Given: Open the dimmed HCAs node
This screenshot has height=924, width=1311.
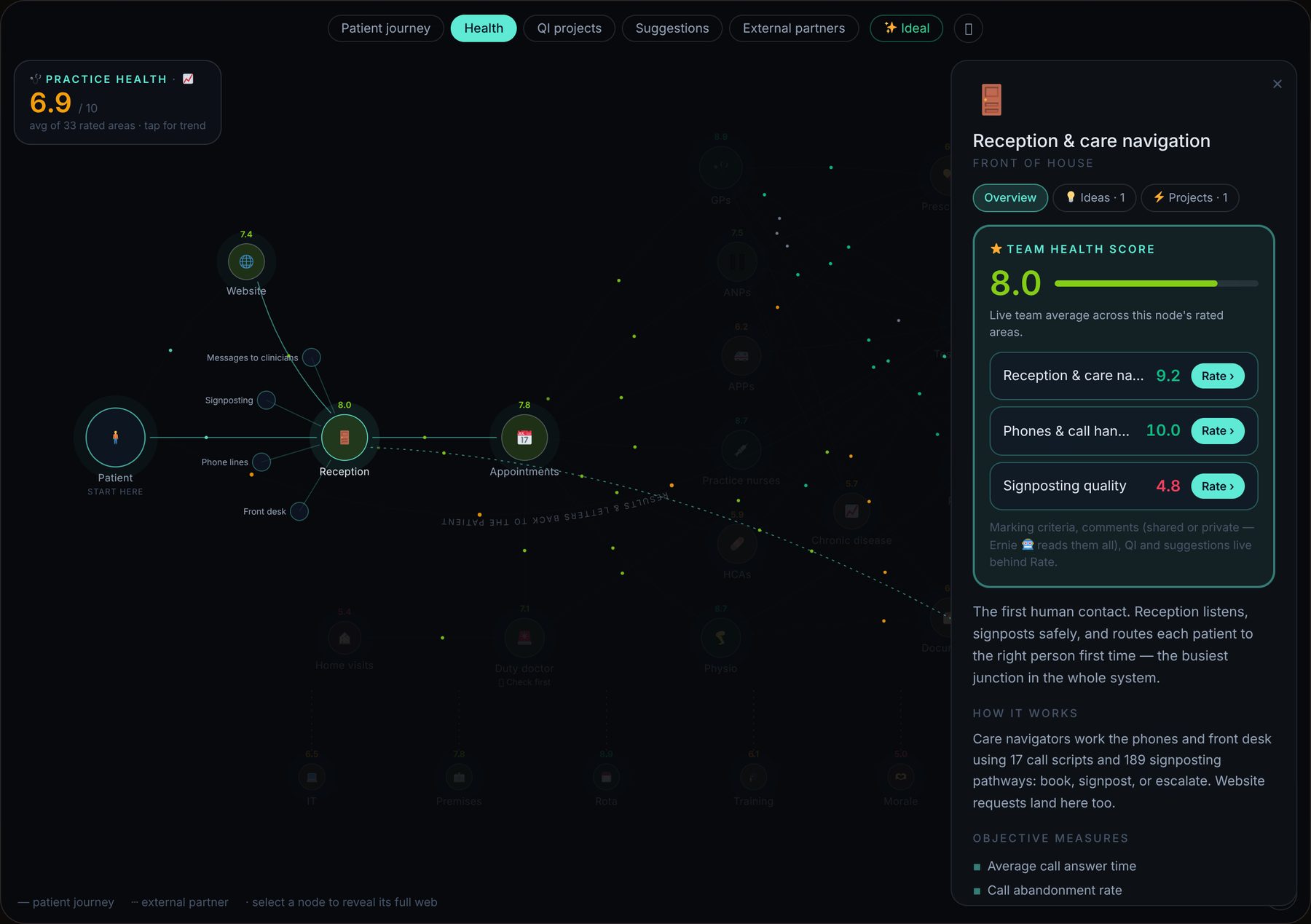Looking at the screenshot, I should 737,543.
